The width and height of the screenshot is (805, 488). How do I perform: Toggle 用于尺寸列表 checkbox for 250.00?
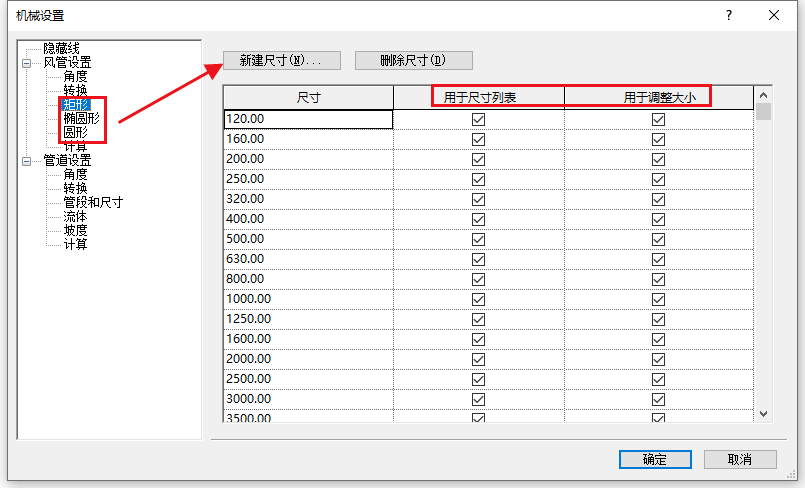pos(478,180)
